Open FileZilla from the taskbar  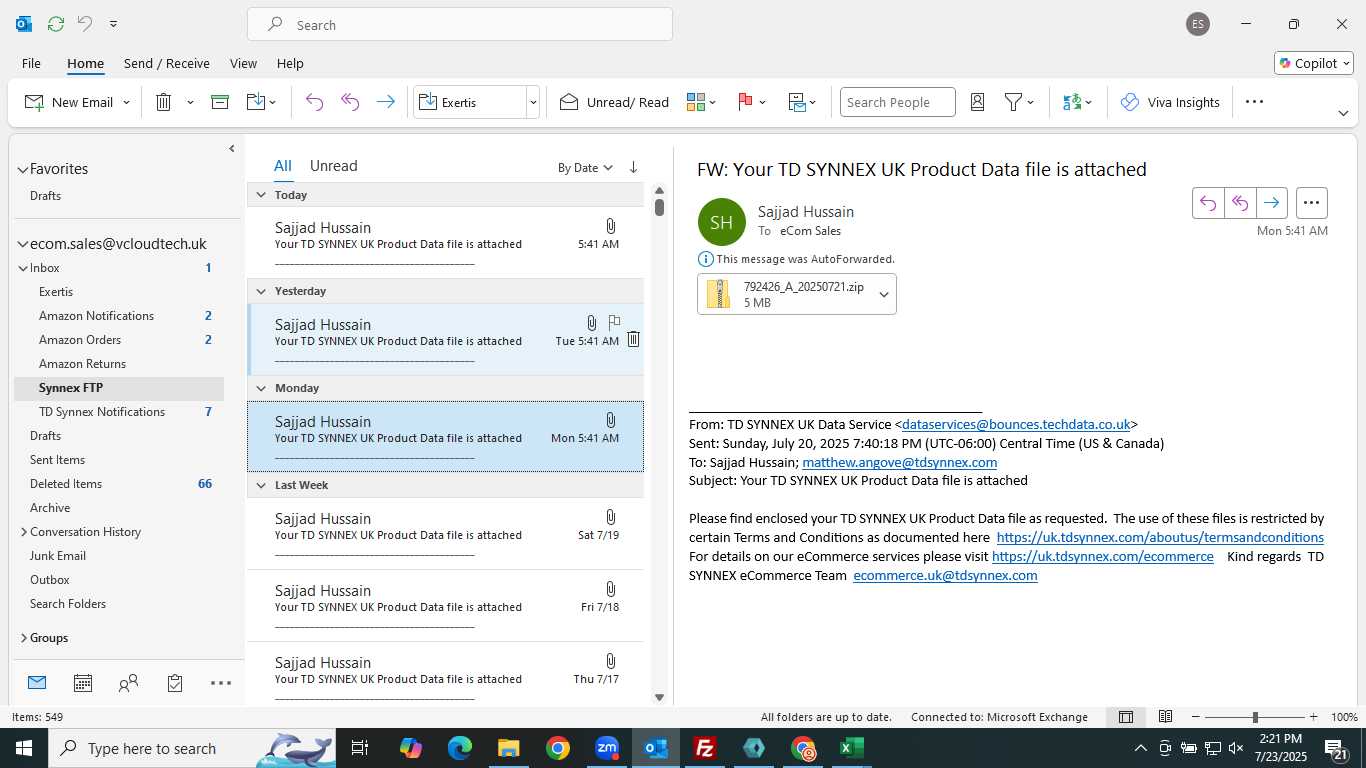(x=705, y=748)
